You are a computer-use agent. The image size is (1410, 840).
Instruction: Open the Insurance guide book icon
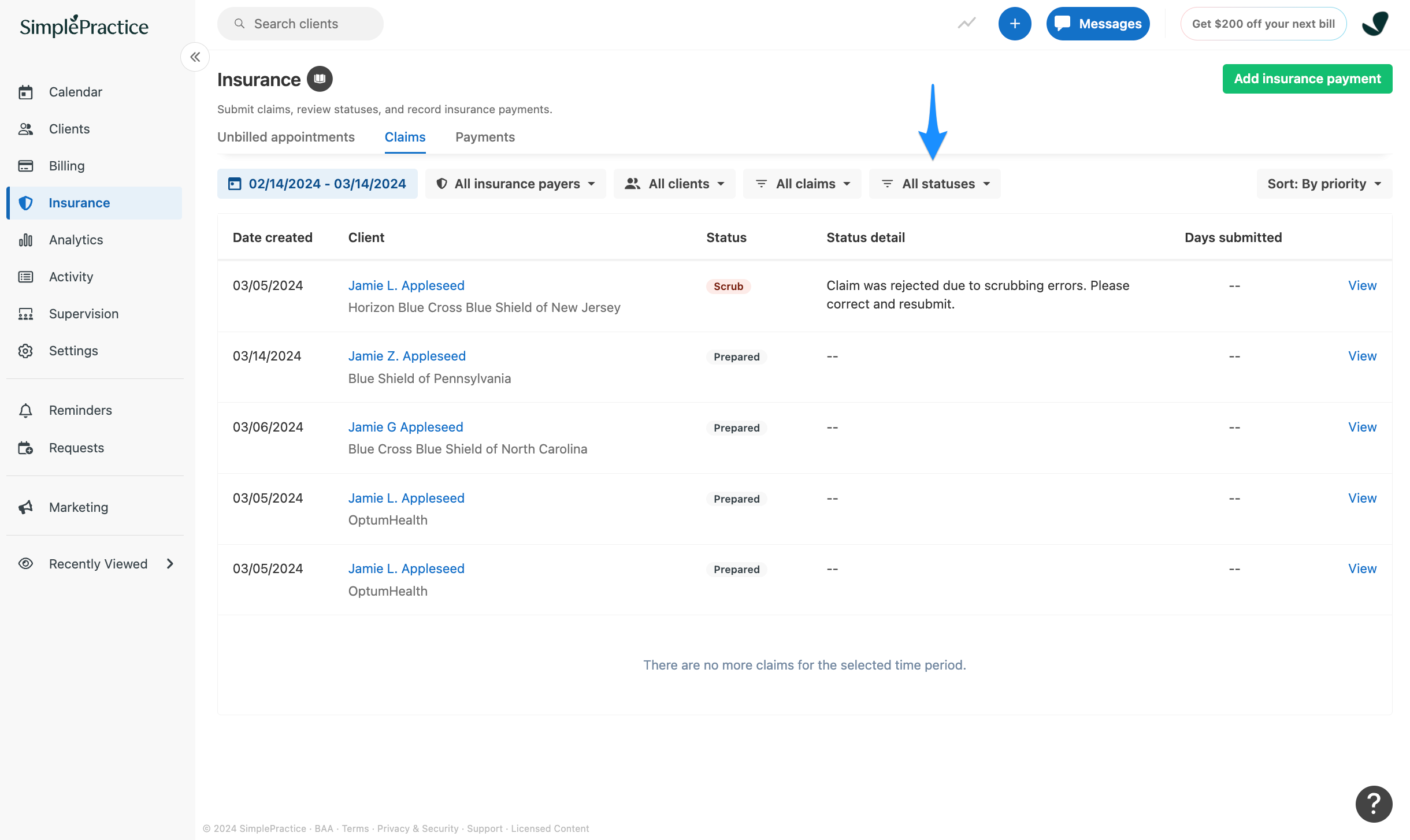coord(320,79)
